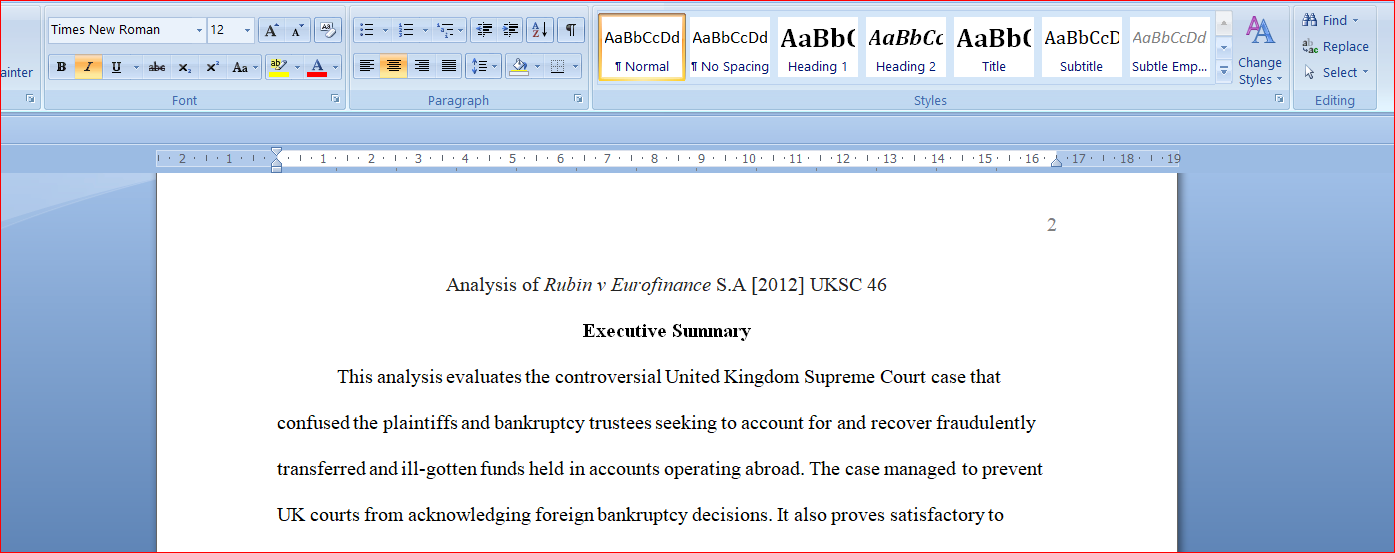Apply the Normal style
This screenshot has height=553, width=1395.
(x=642, y=47)
